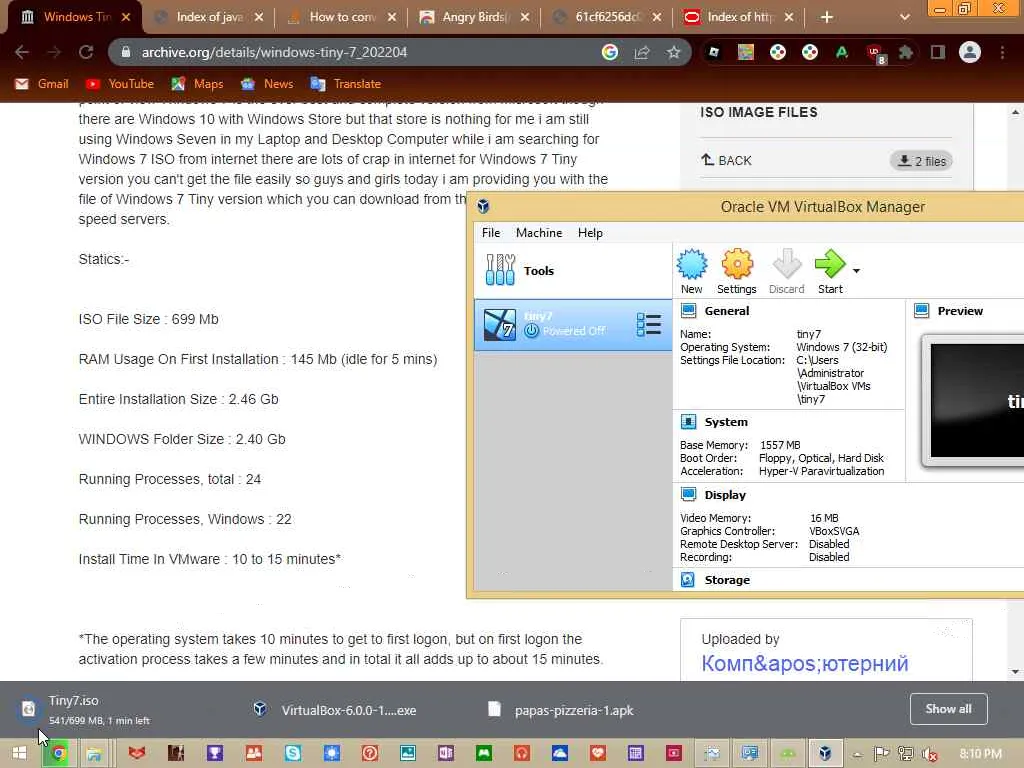Image resolution: width=1024 pixels, height=768 pixels.
Task: Click the Preview panel header icon
Action: click(x=921, y=311)
